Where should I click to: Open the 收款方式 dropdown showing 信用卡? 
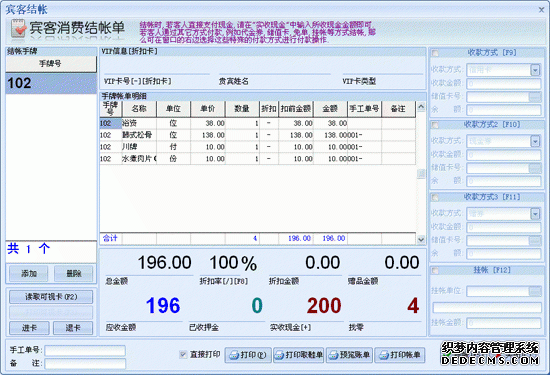535,70
